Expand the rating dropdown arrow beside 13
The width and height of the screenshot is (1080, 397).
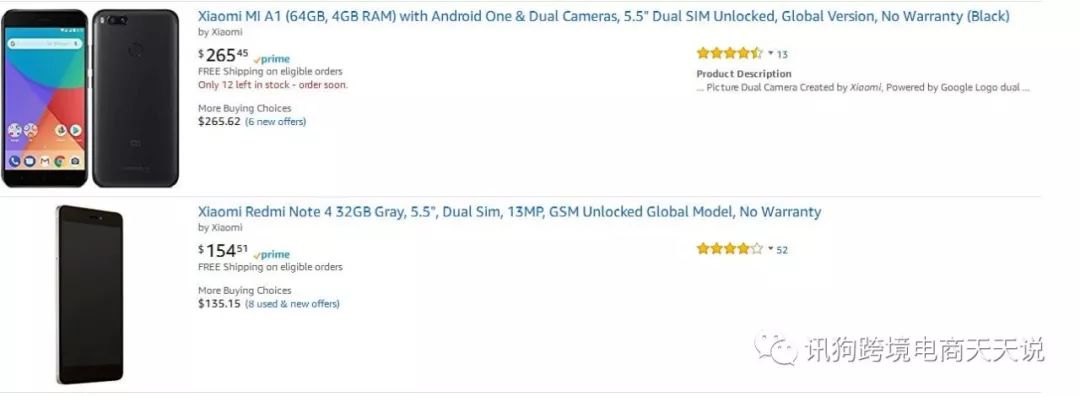point(771,53)
